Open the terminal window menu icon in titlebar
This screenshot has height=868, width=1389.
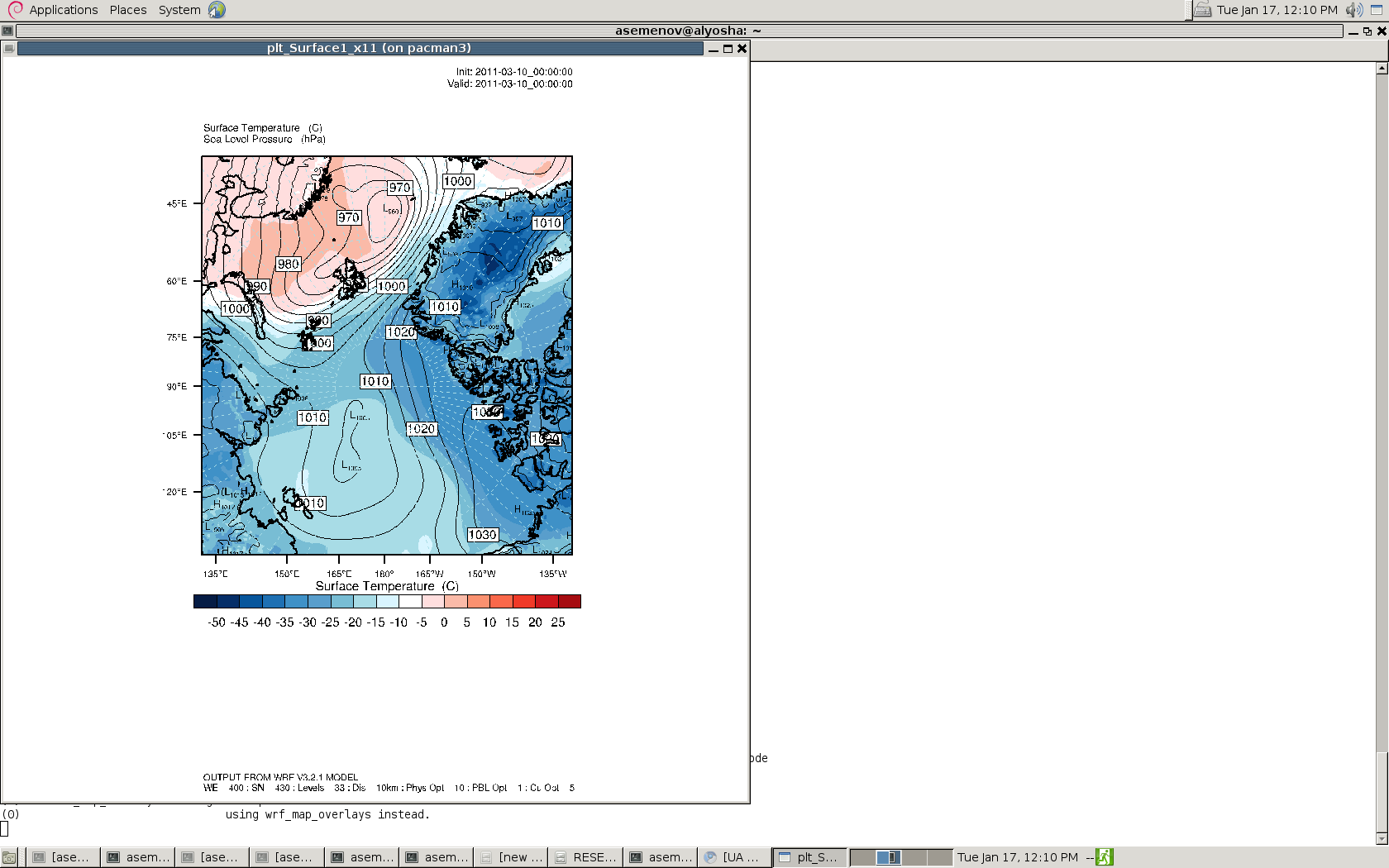[7, 31]
